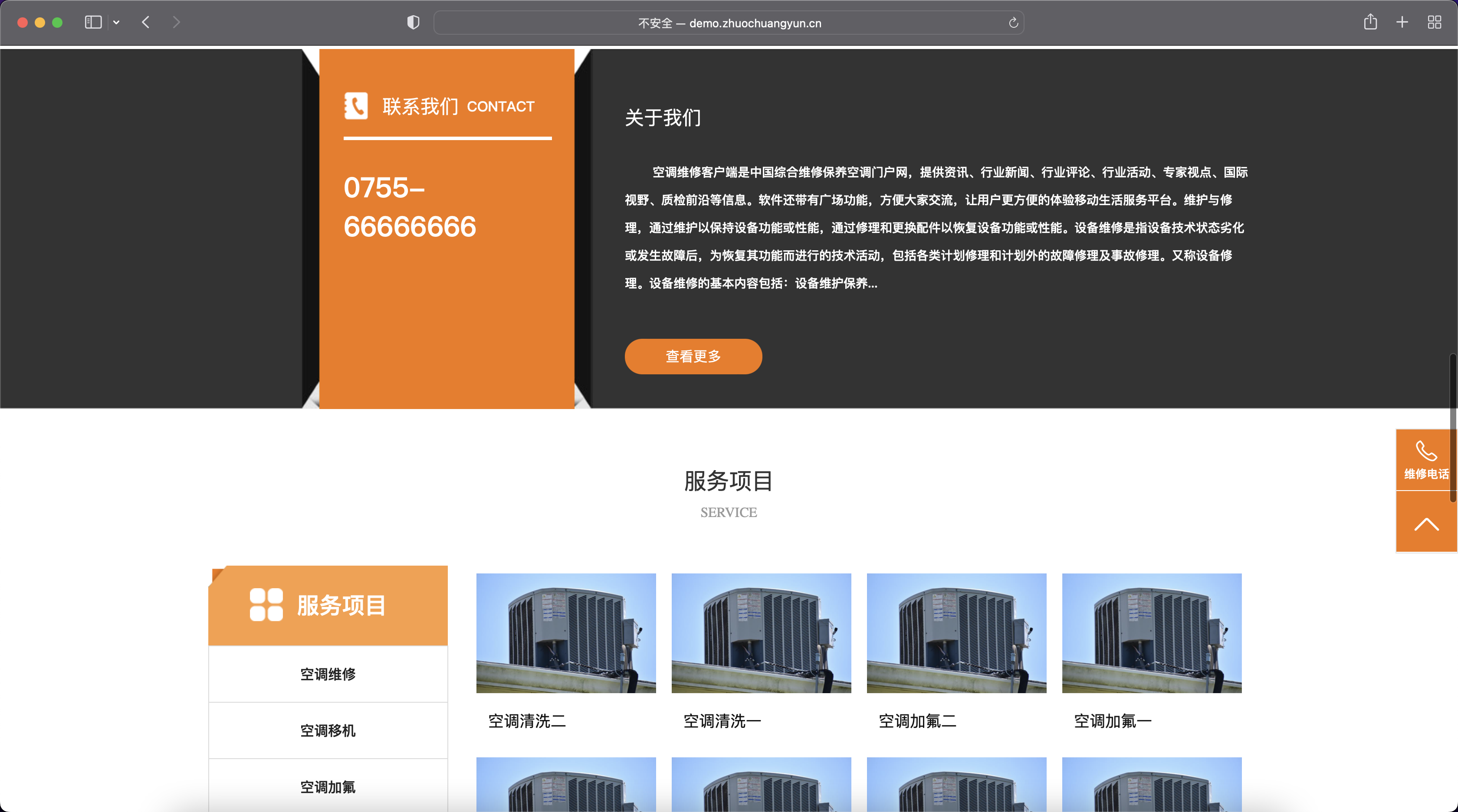The height and width of the screenshot is (812, 1458).
Task: Open the 空调加氟 category
Action: (328, 787)
